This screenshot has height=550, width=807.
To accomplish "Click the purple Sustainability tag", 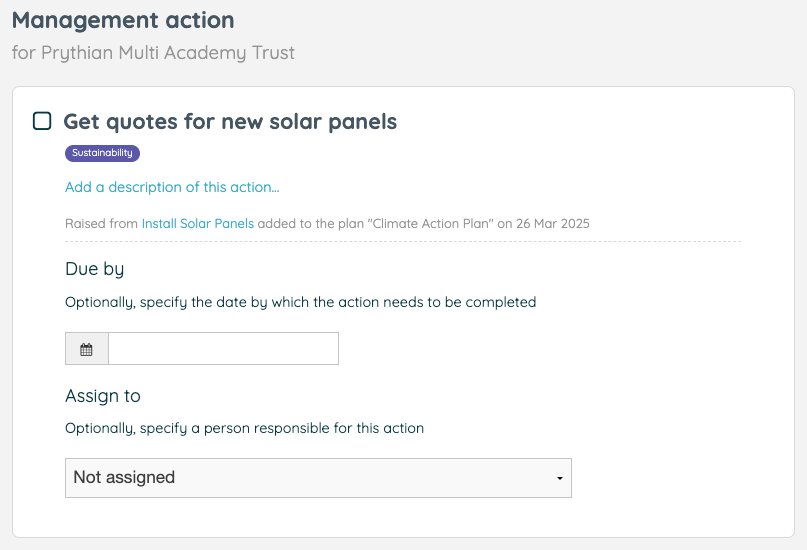I will click(x=102, y=153).
